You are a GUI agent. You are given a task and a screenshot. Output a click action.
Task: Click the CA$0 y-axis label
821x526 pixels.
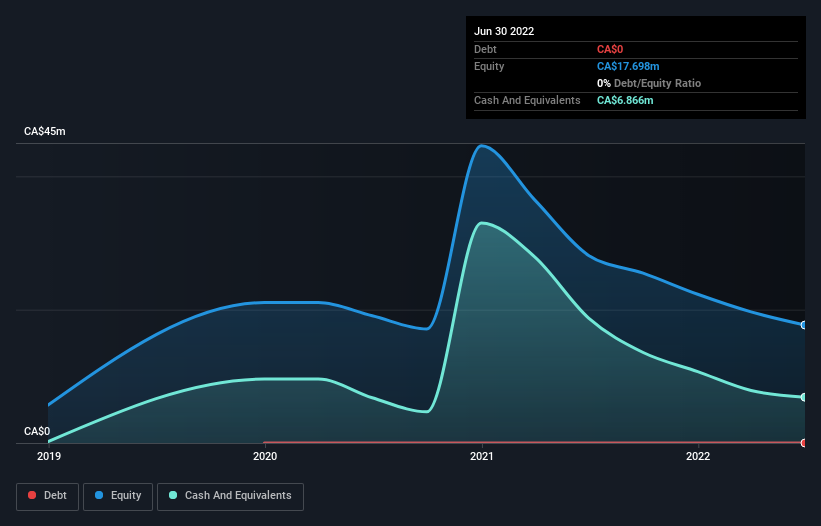(37, 431)
